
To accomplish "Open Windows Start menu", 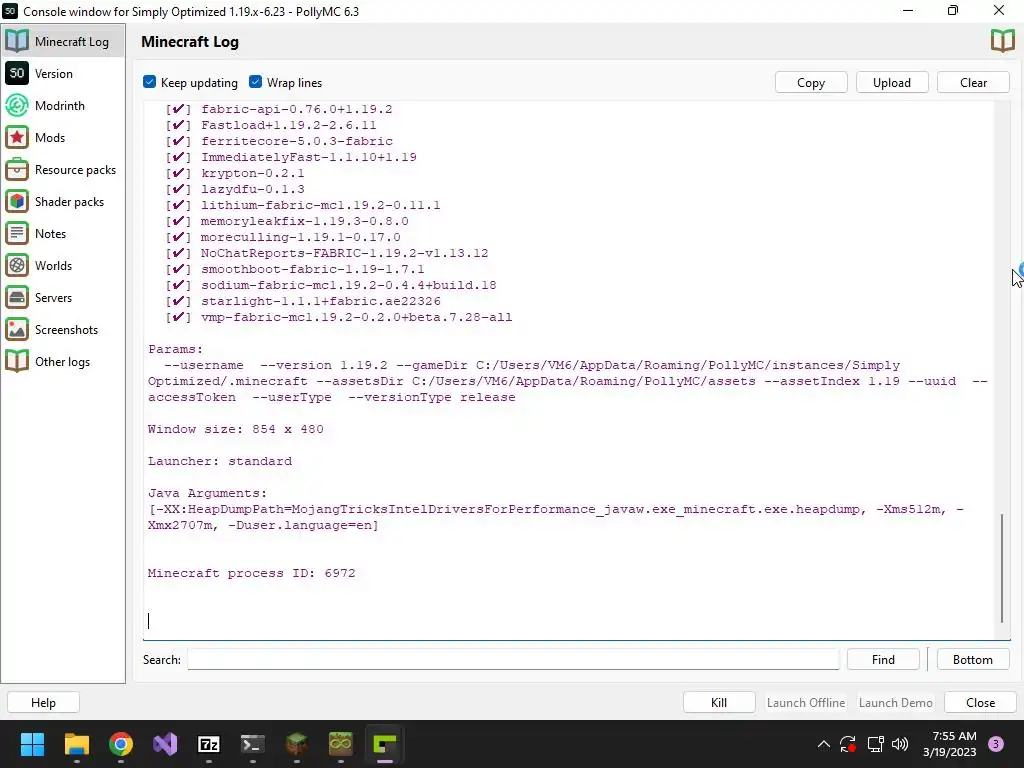I will (32, 744).
